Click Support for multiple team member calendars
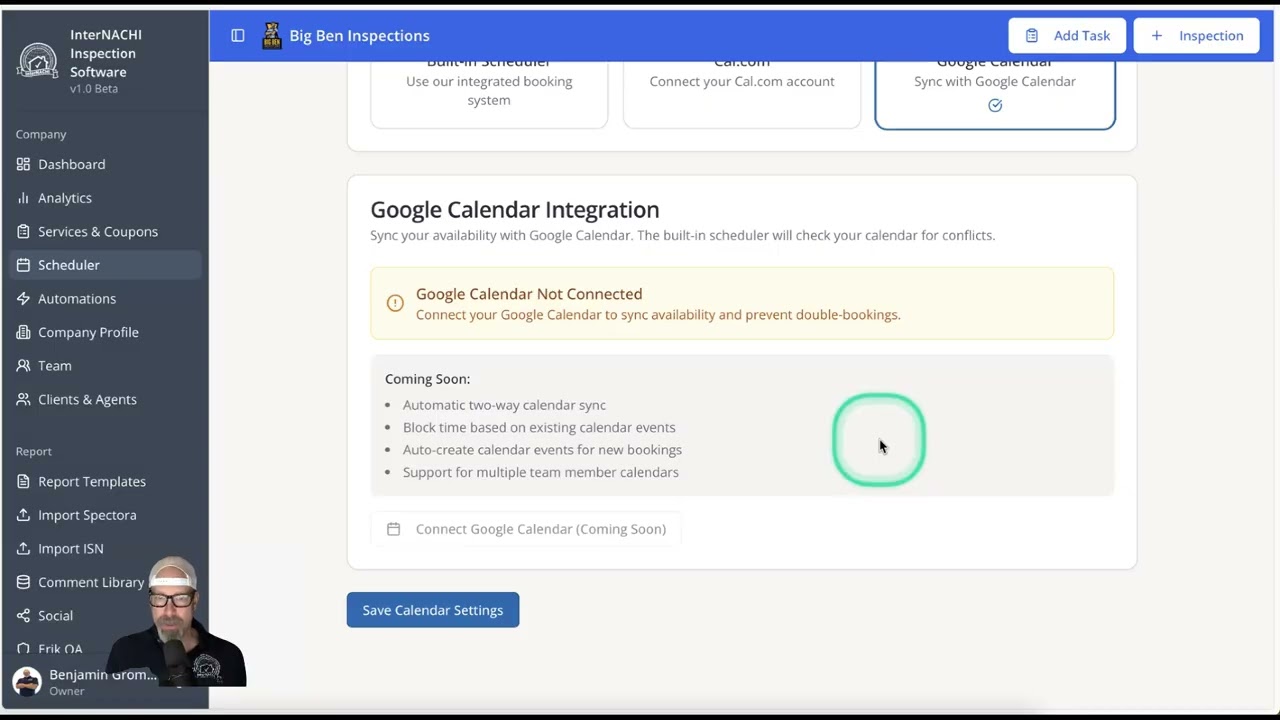The height and width of the screenshot is (720, 1280). click(541, 472)
